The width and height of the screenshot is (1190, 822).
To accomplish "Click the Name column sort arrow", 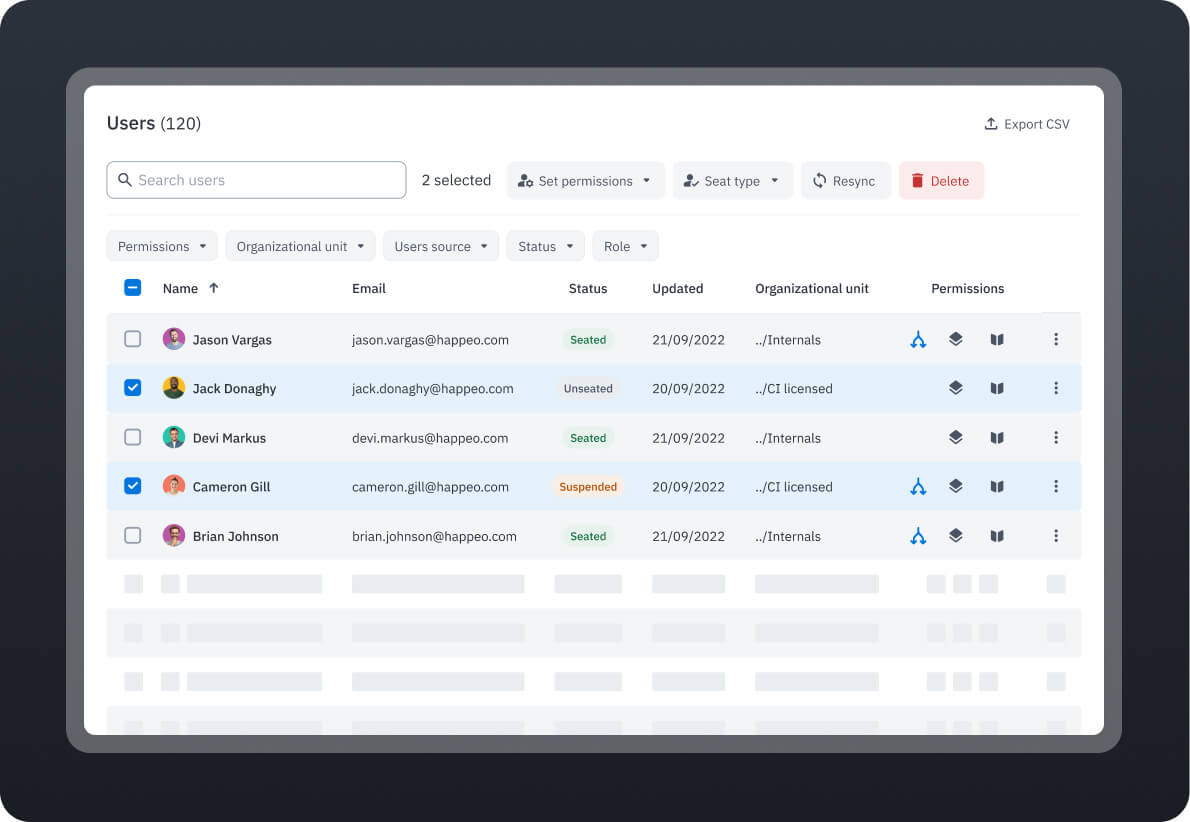I will (x=213, y=288).
